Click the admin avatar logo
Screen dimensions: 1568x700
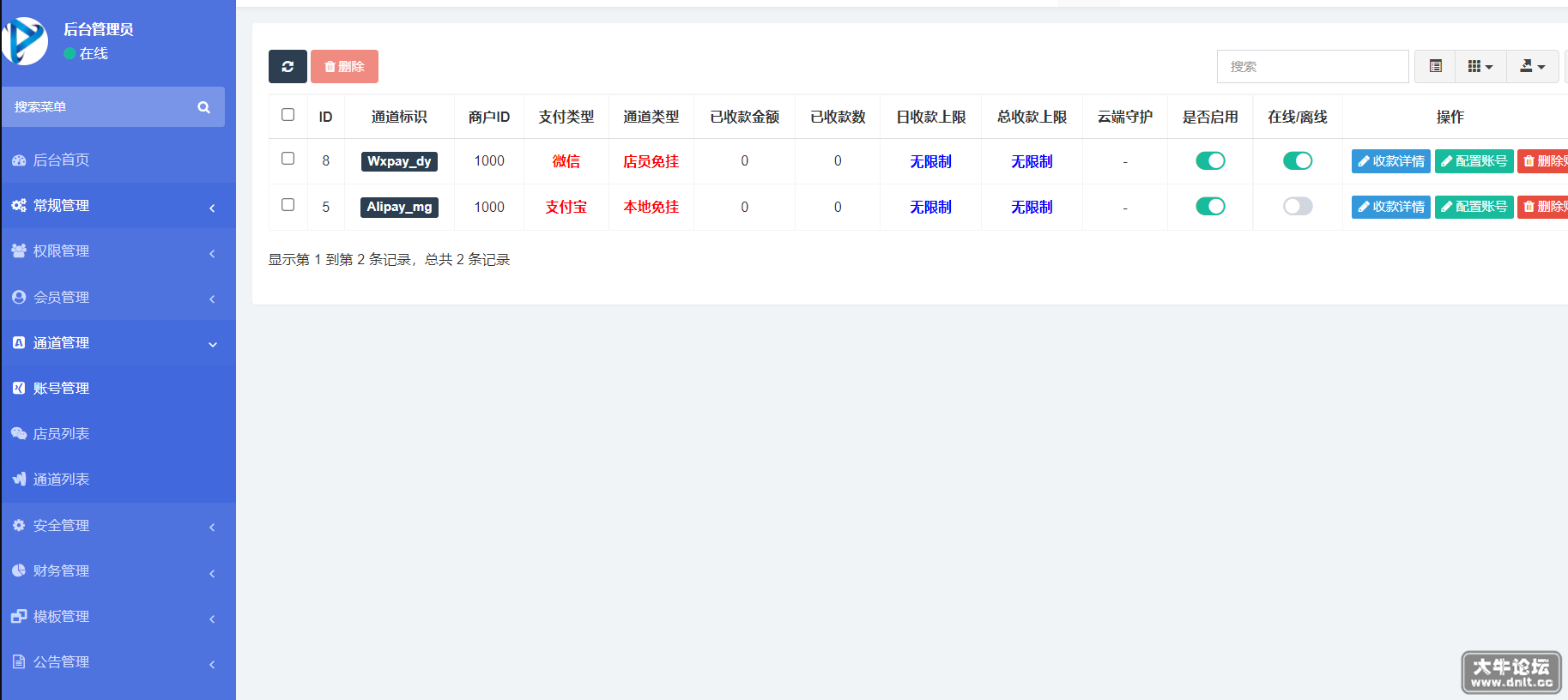pos(25,40)
